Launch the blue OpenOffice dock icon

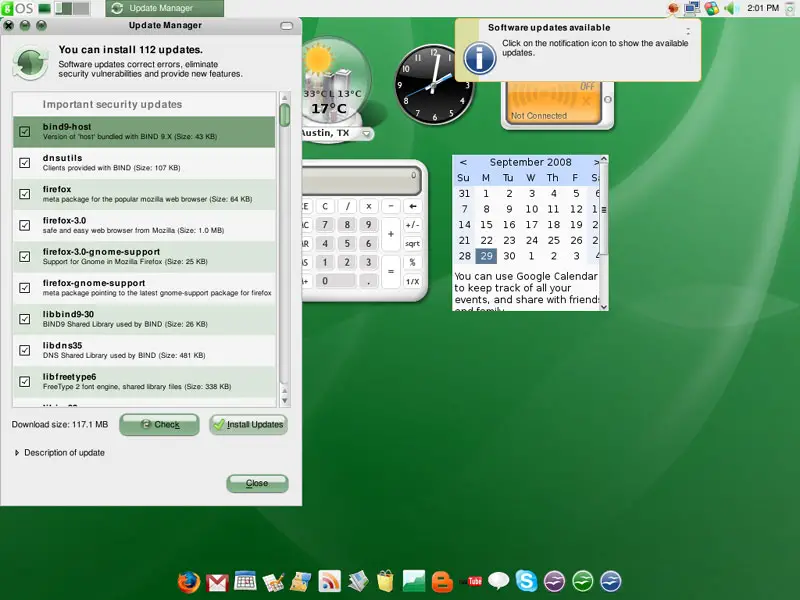pos(611,582)
